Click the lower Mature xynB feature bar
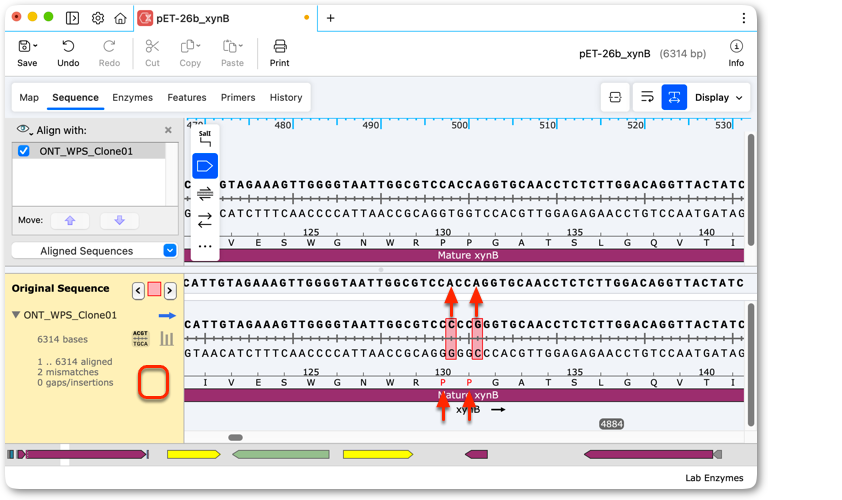 tap(464, 395)
